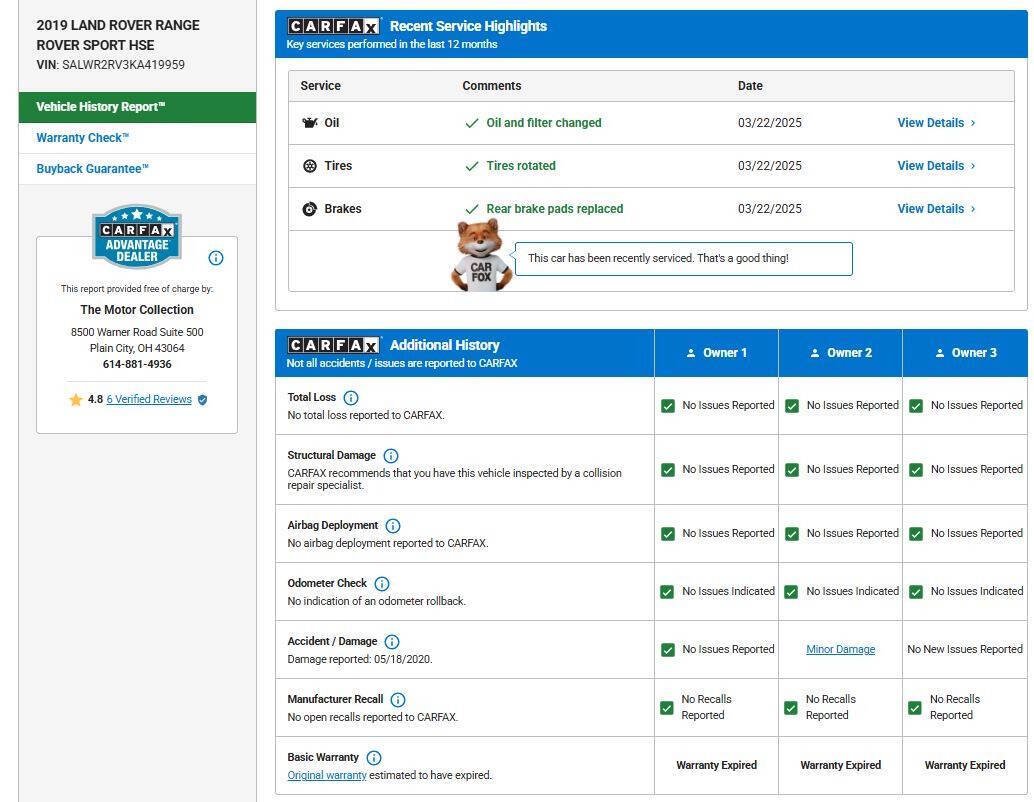Screen dimensions: 1034x802
Task: Select the Owner 3 column header
Action: pyautogui.click(x=965, y=353)
